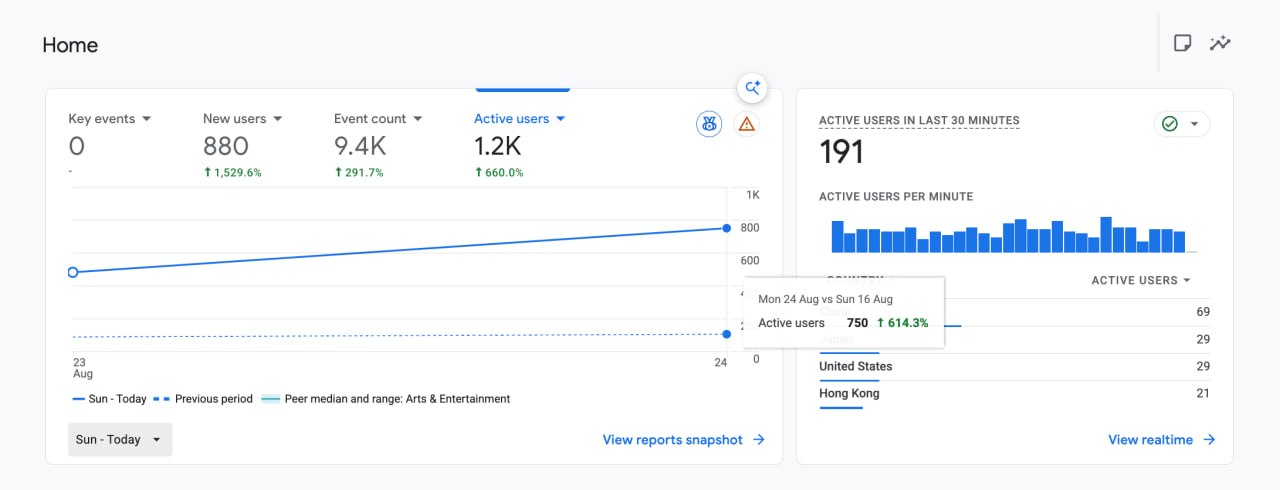Viewport: 1280px width, 490px height.
Task: Click the search-insights magnifier icon above the chart
Action: point(752,88)
